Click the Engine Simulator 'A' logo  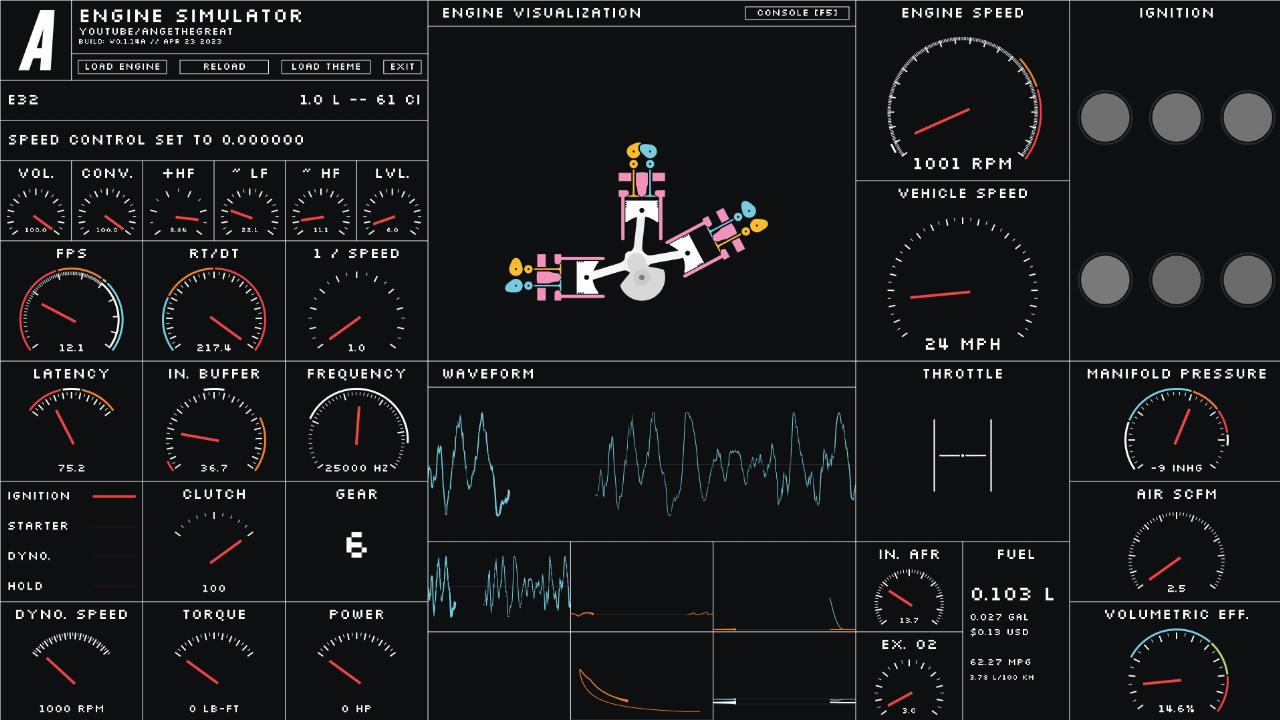[x=36, y=41]
